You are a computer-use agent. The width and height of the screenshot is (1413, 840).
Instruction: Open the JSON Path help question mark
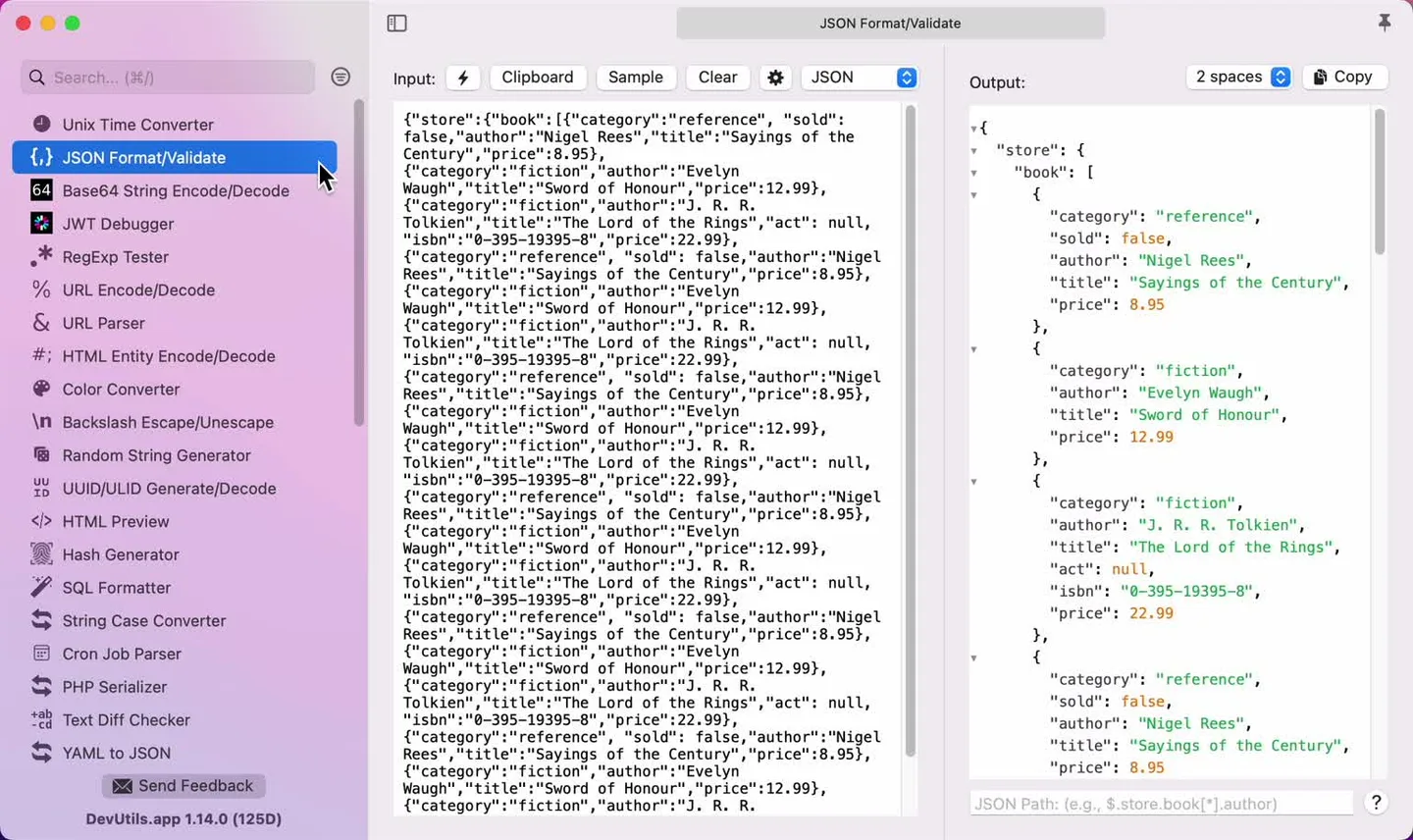(1376, 803)
